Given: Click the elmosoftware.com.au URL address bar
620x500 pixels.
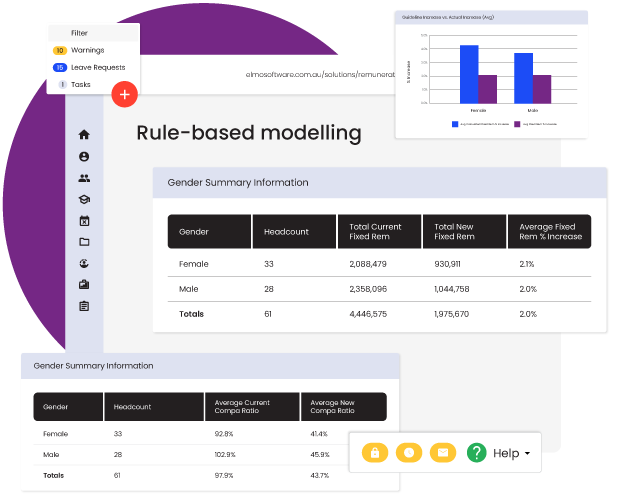Looking at the screenshot, I should tap(319, 74).
